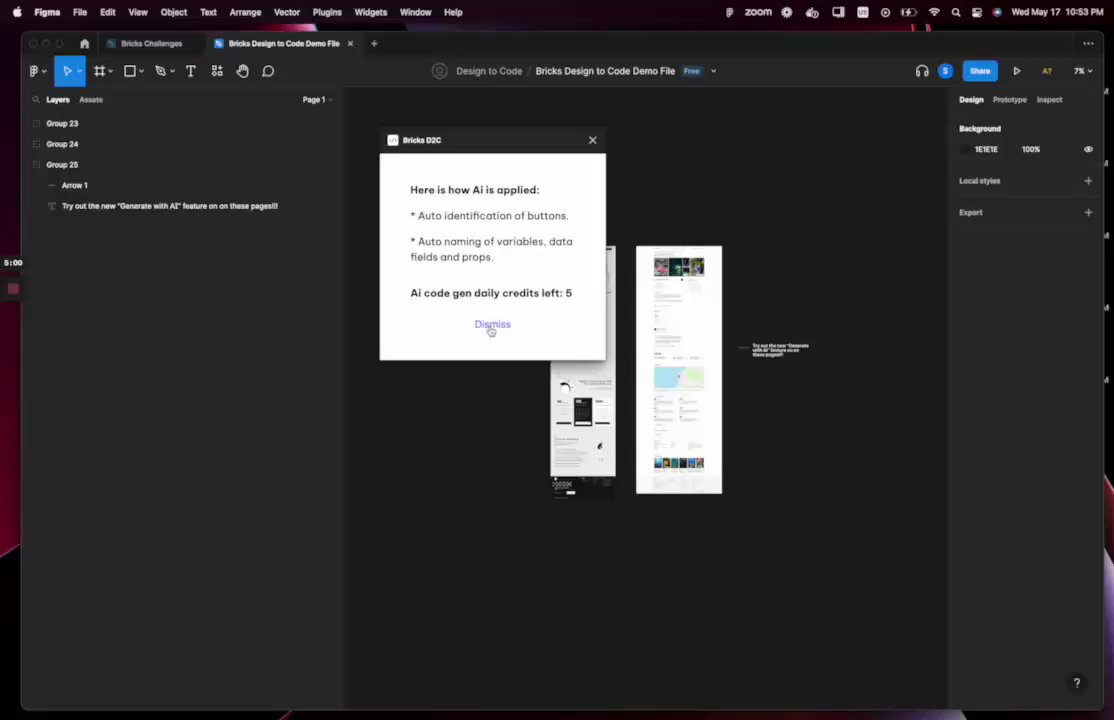Close the Bricks D2C plugin window
Viewport: 1114px width, 720px height.
(593, 140)
